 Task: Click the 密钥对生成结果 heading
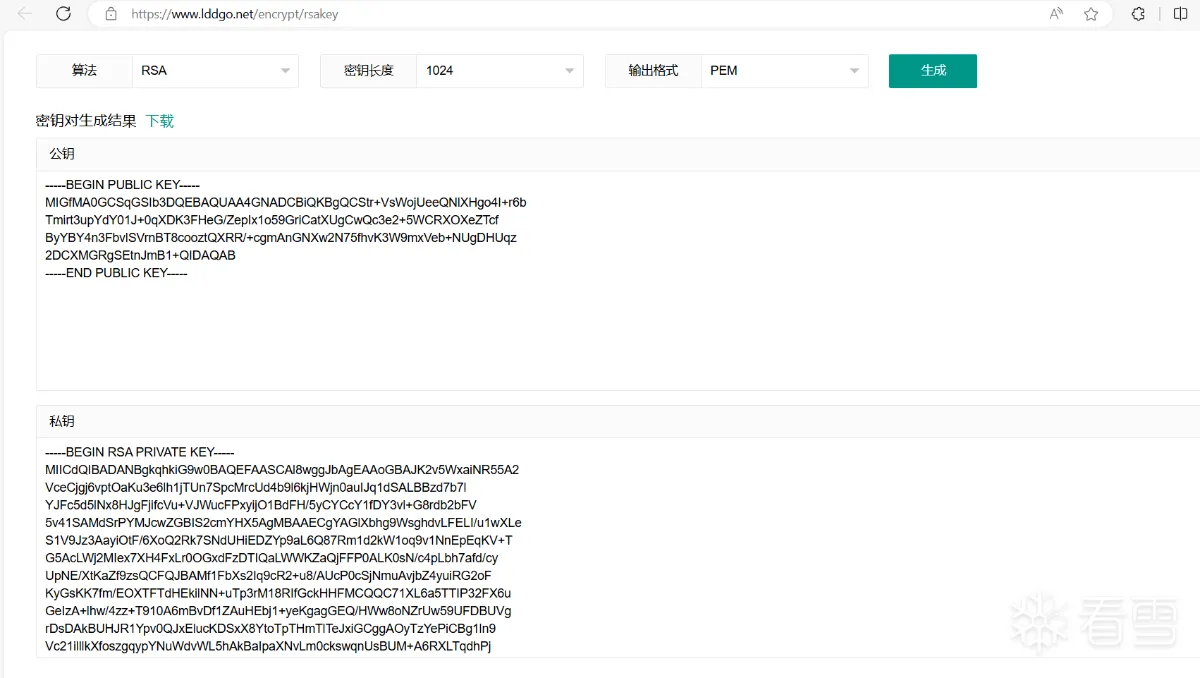(x=86, y=121)
